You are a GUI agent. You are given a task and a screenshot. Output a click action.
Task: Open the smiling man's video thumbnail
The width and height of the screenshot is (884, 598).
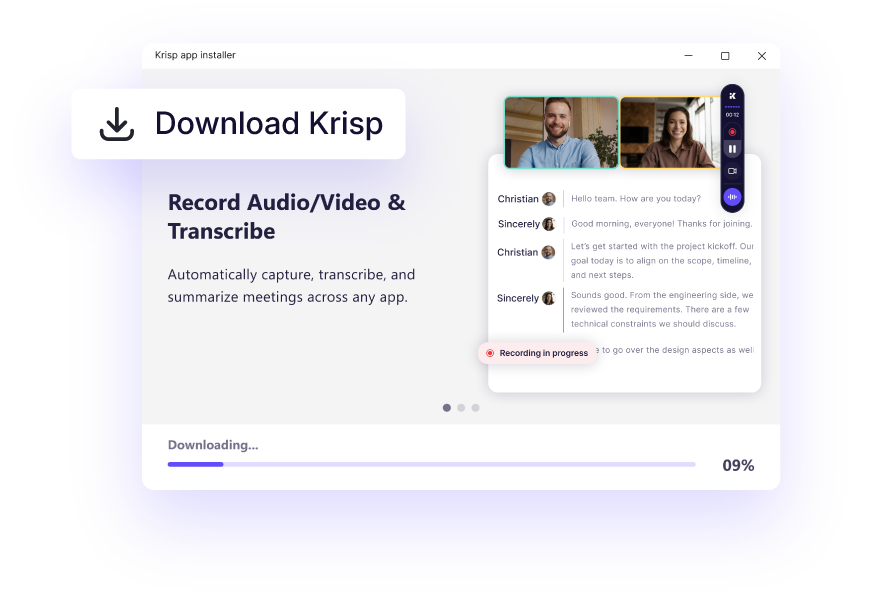point(561,132)
